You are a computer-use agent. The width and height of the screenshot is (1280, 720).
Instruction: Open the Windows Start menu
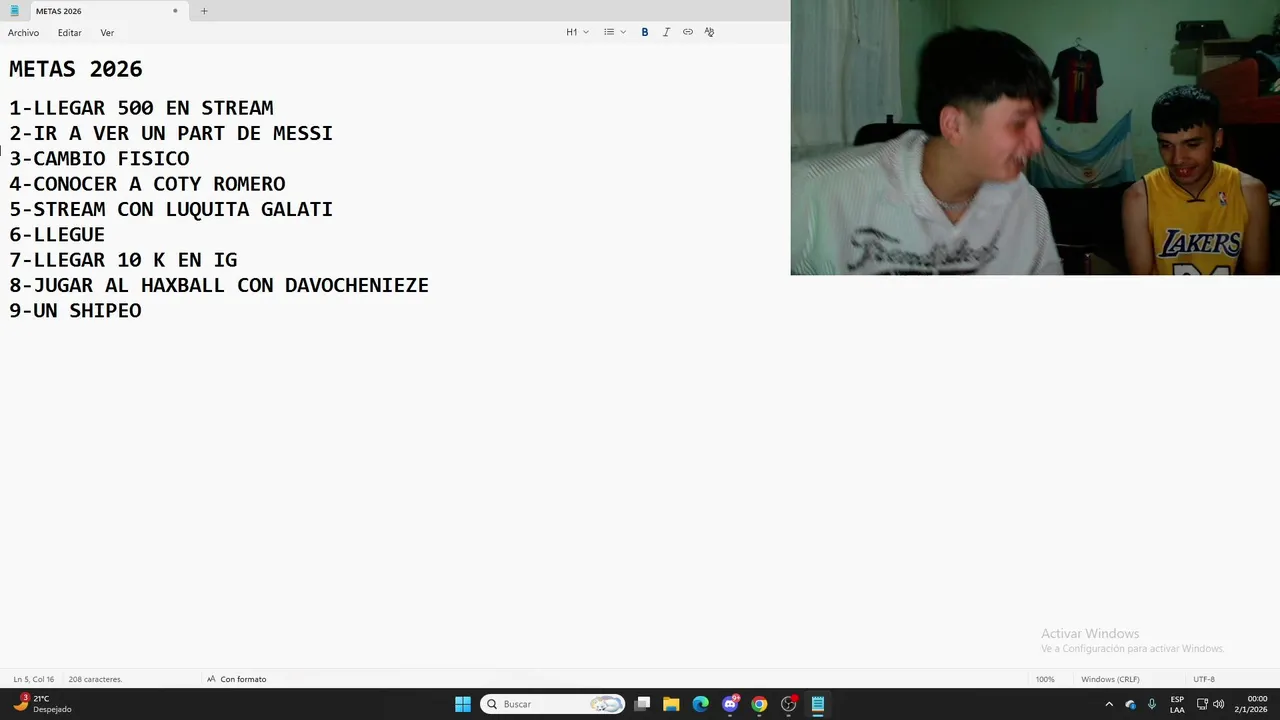click(463, 704)
